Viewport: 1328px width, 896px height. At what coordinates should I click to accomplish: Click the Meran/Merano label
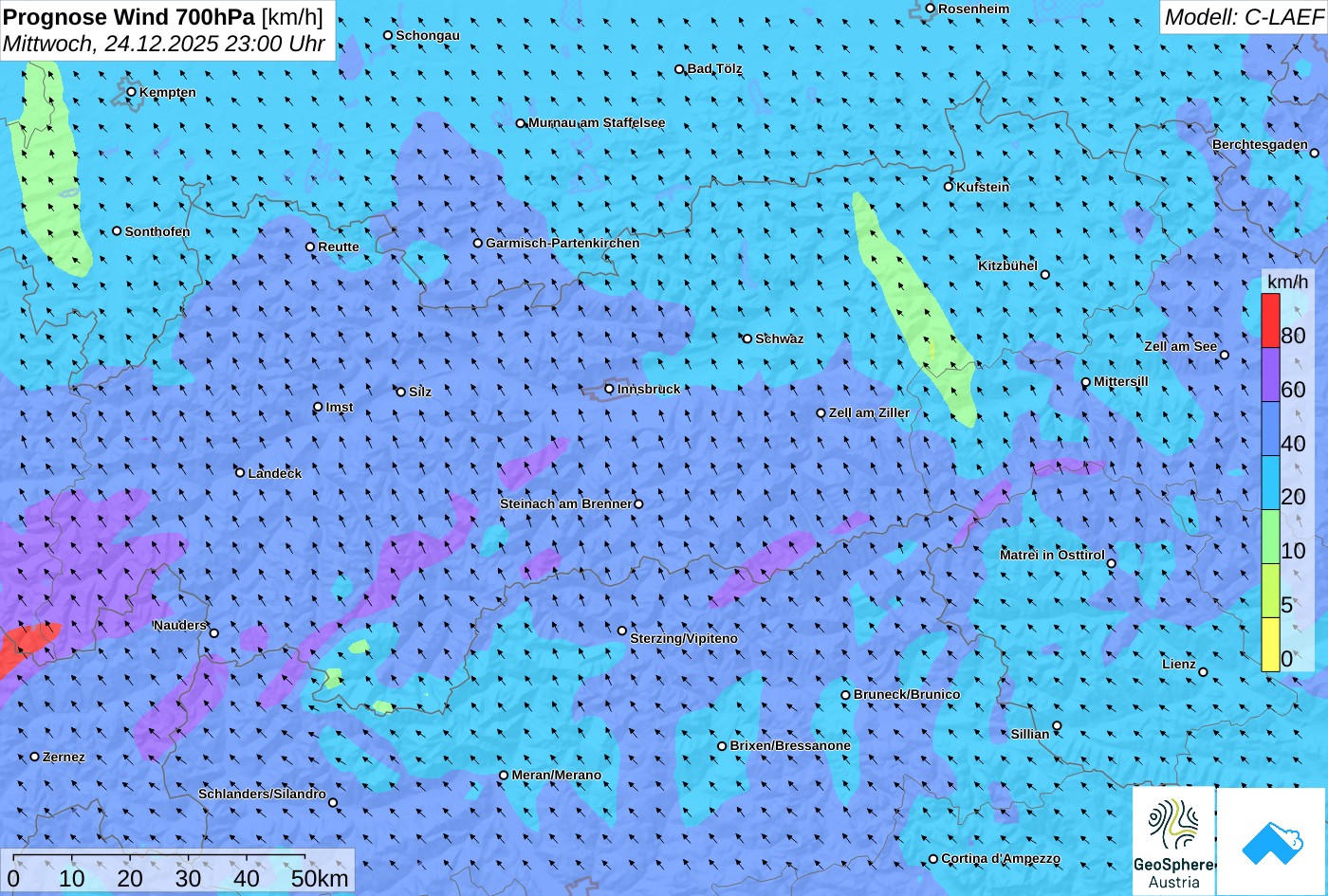click(557, 775)
